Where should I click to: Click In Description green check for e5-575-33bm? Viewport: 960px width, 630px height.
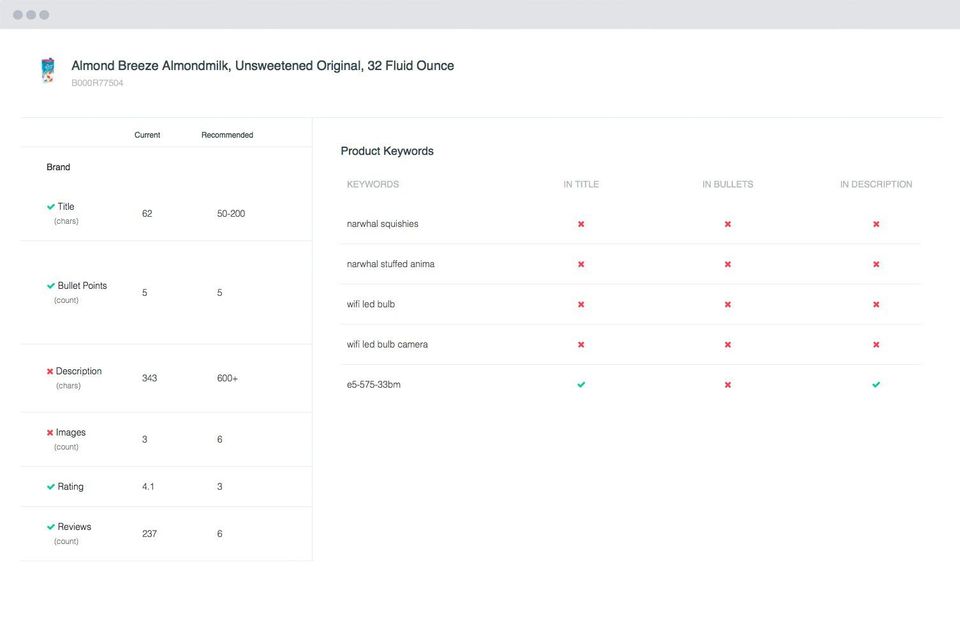[x=876, y=384]
